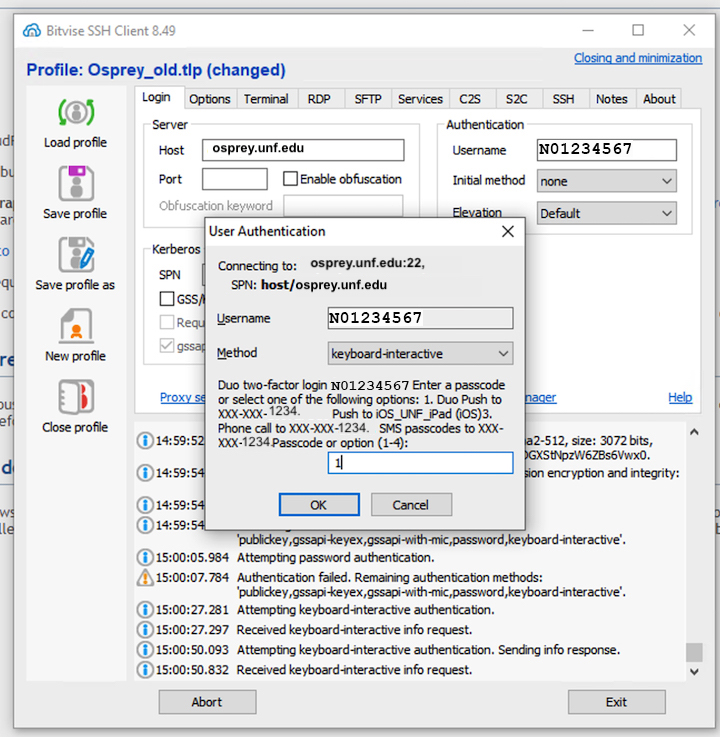Click the info icon on the 15:00:27.297 log entry
The width and height of the screenshot is (720, 737).
point(145,629)
